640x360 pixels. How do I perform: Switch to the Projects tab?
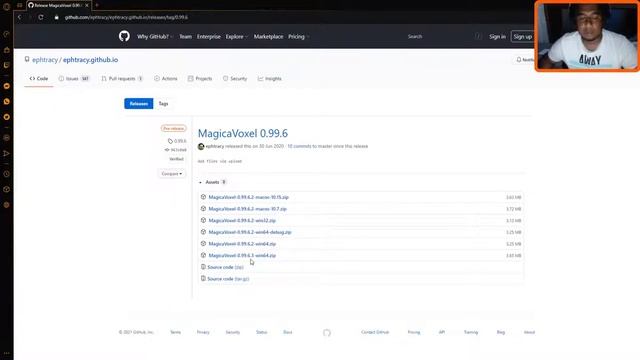click(200, 78)
